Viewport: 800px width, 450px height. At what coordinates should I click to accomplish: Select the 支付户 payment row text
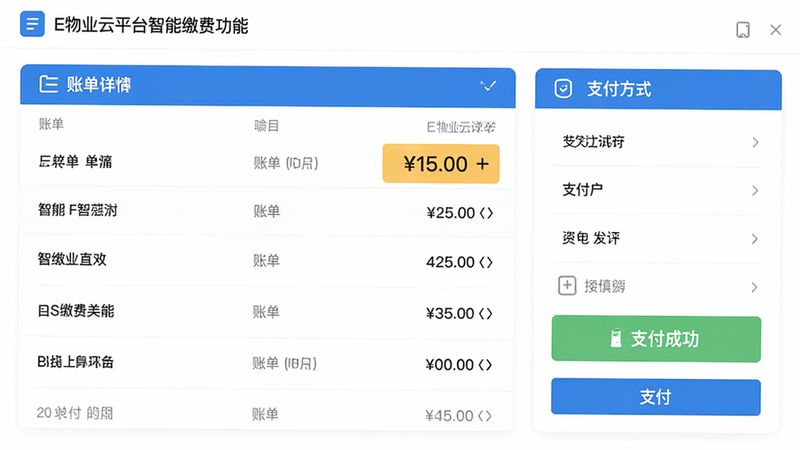point(582,190)
